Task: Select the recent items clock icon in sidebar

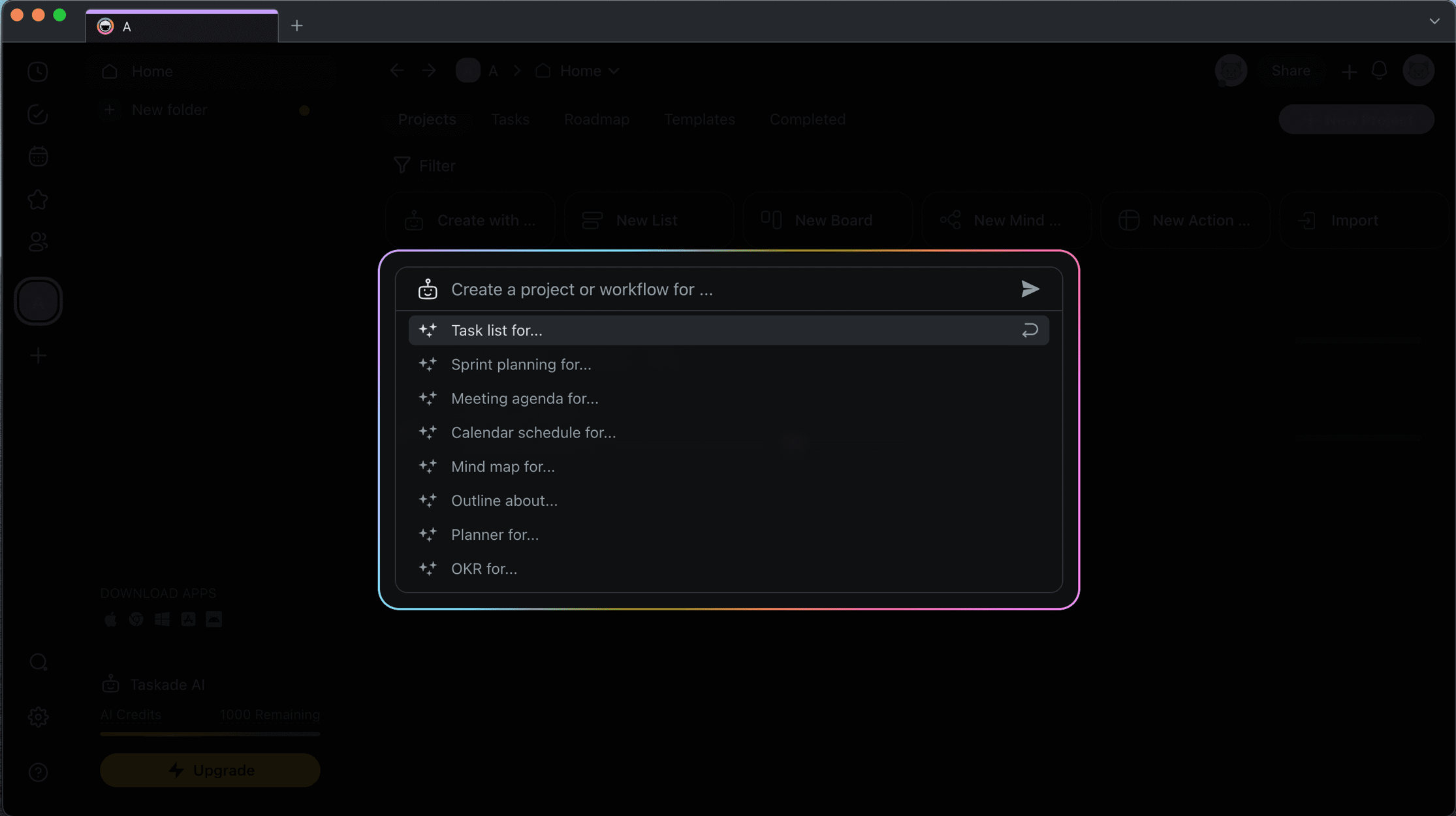Action: [x=38, y=72]
